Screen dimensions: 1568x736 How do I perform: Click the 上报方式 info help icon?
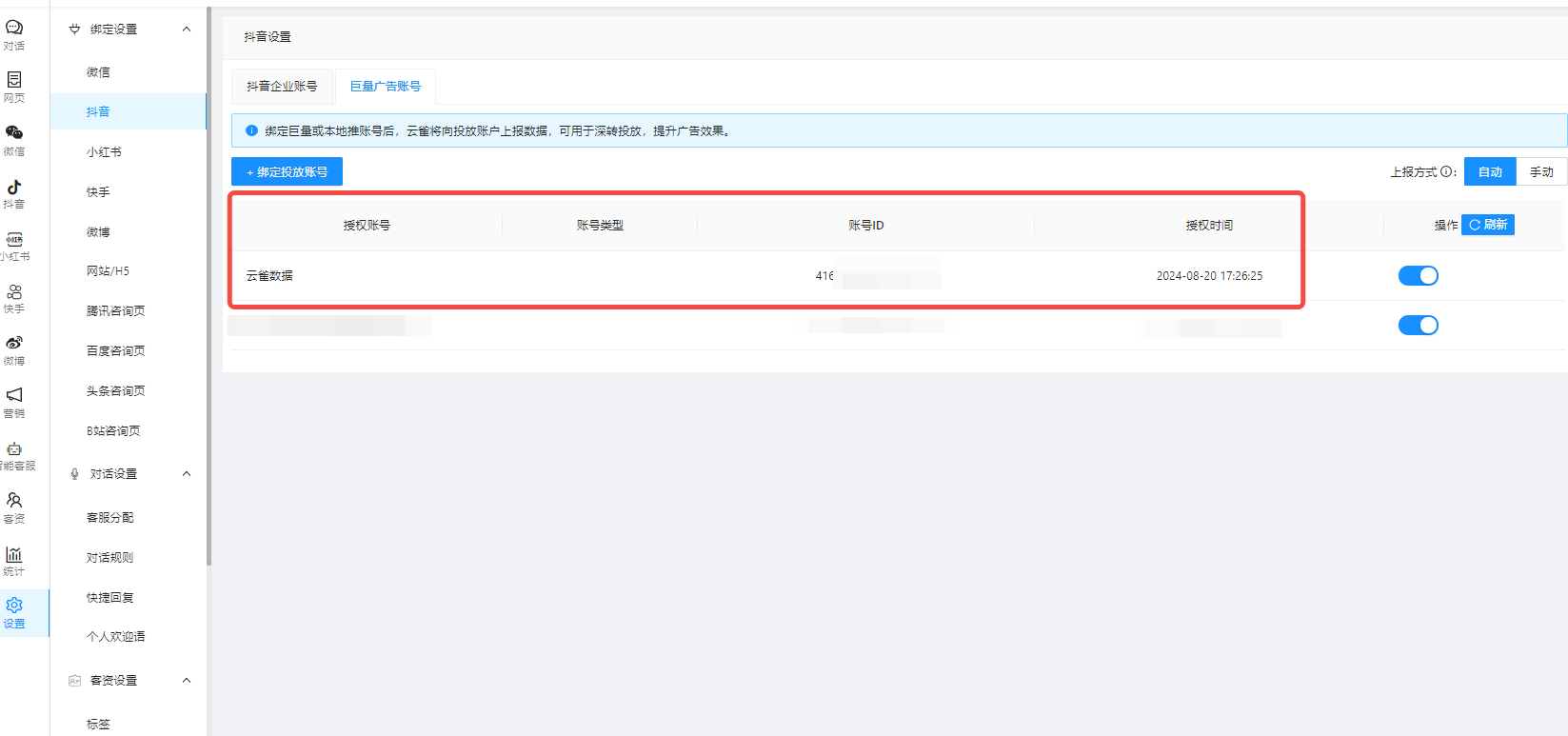[1446, 172]
